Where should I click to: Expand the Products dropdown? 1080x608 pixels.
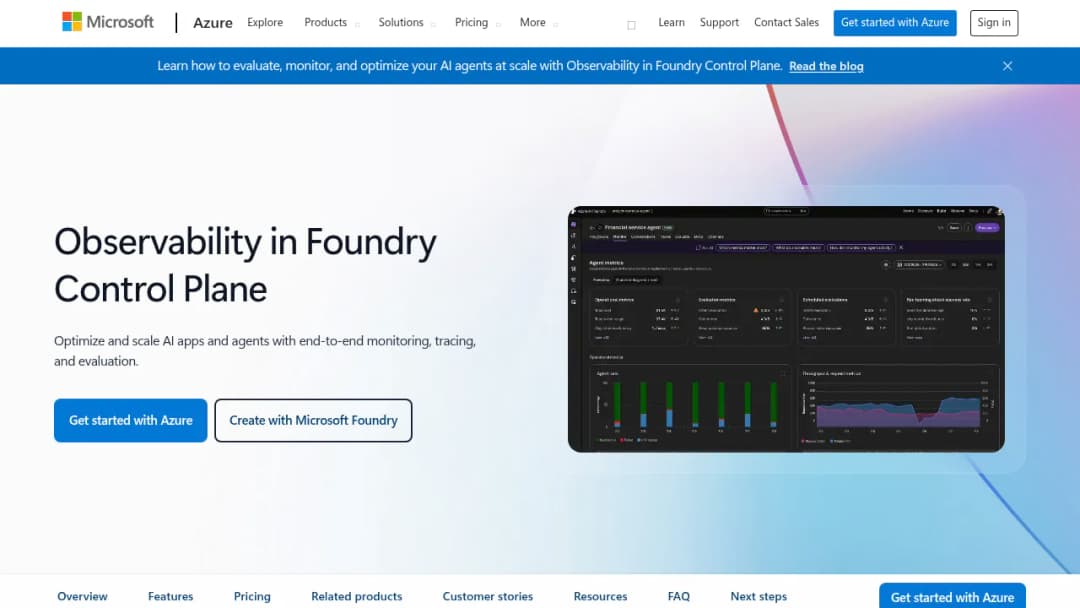pos(332,22)
